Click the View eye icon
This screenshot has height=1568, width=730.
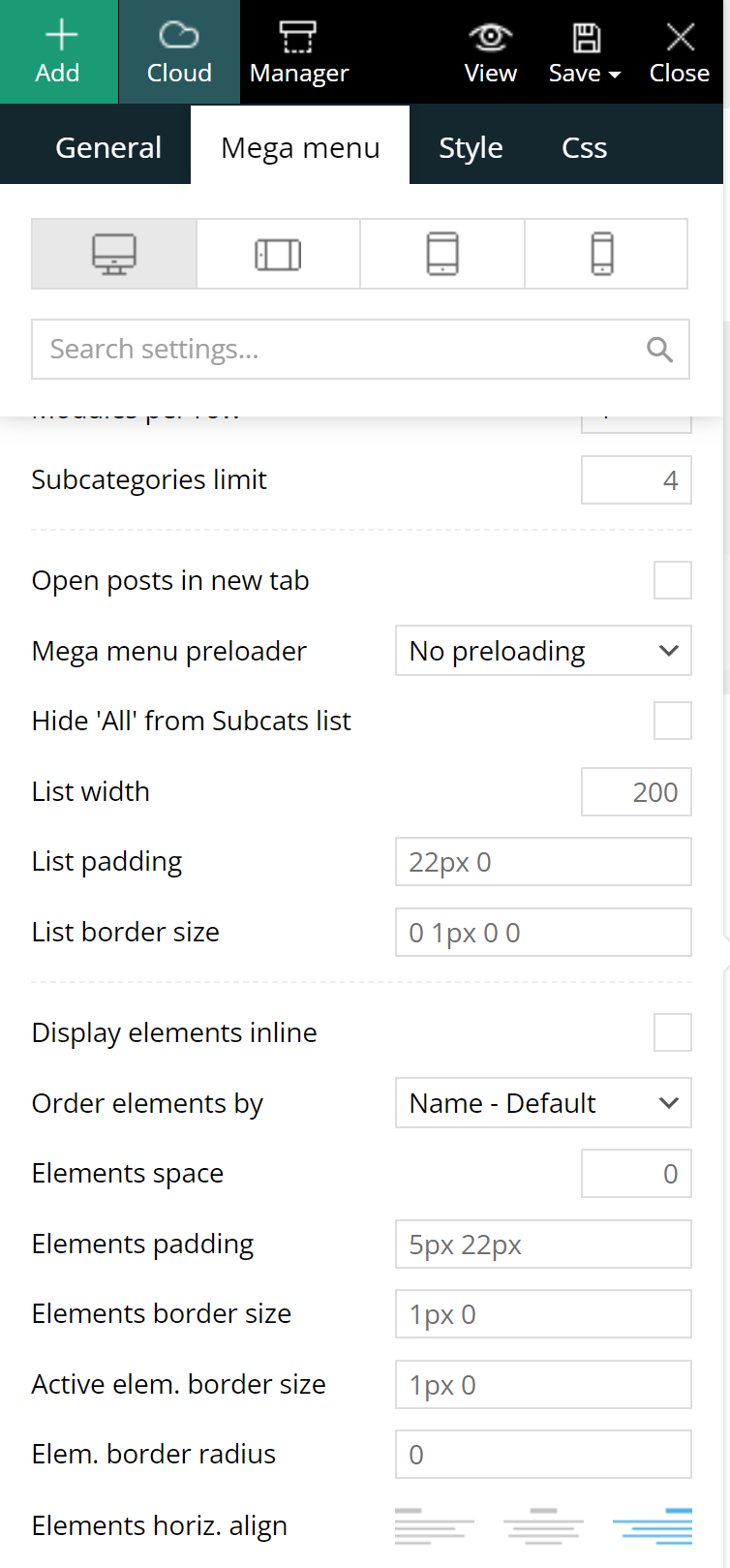[x=491, y=37]
